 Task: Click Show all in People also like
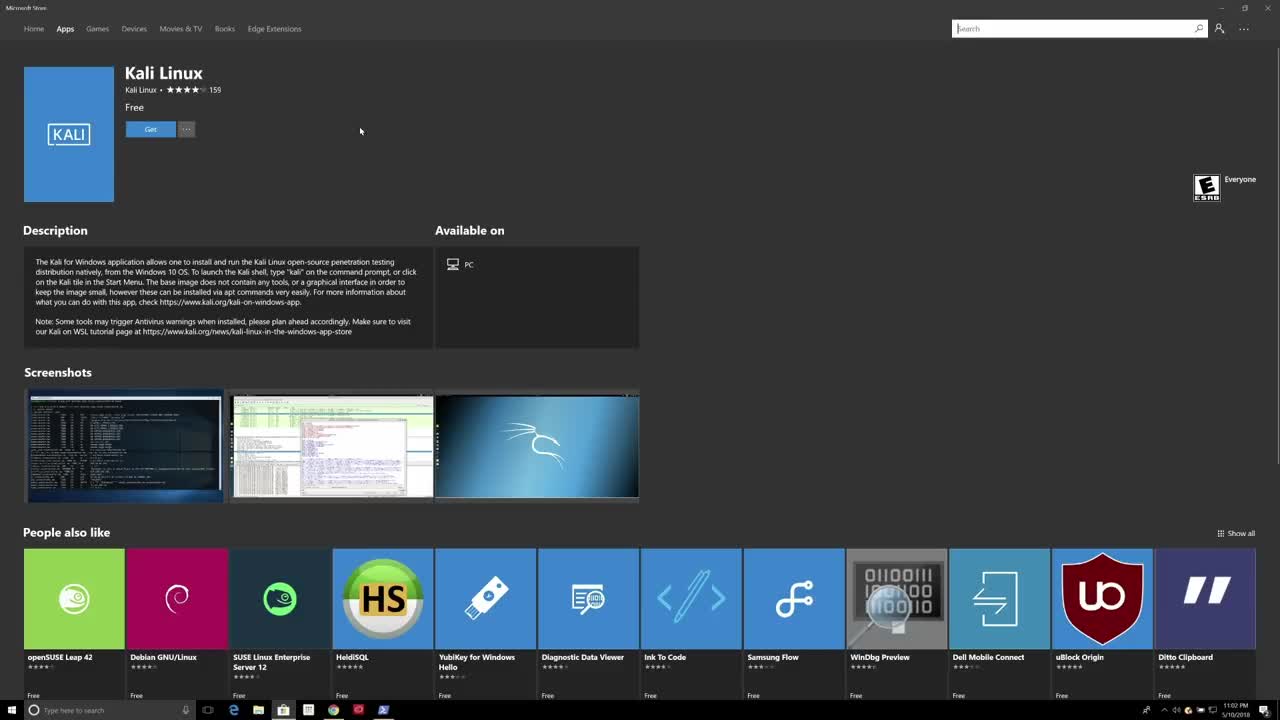click(x=1236, y=533)
